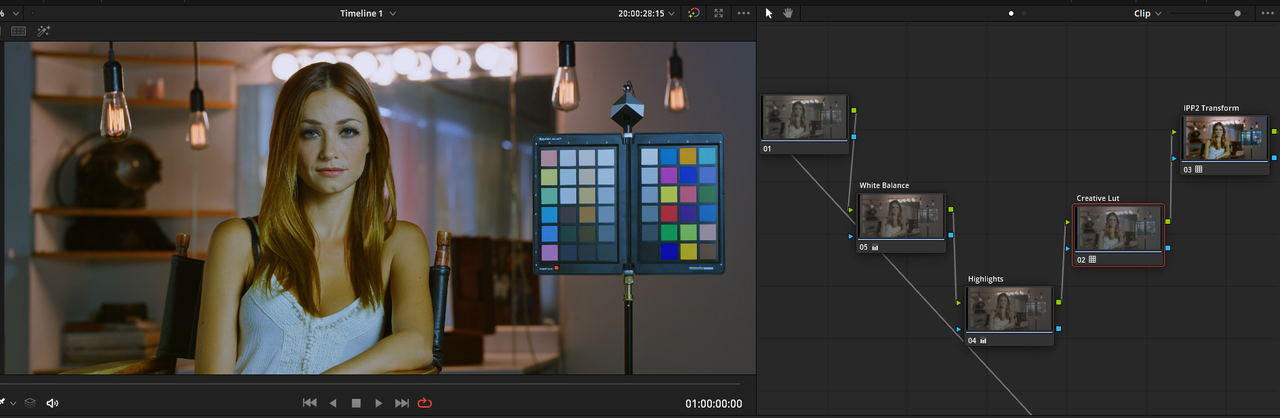Stop playback
This screenshot has width=1280, height=418.
point(355,403)
